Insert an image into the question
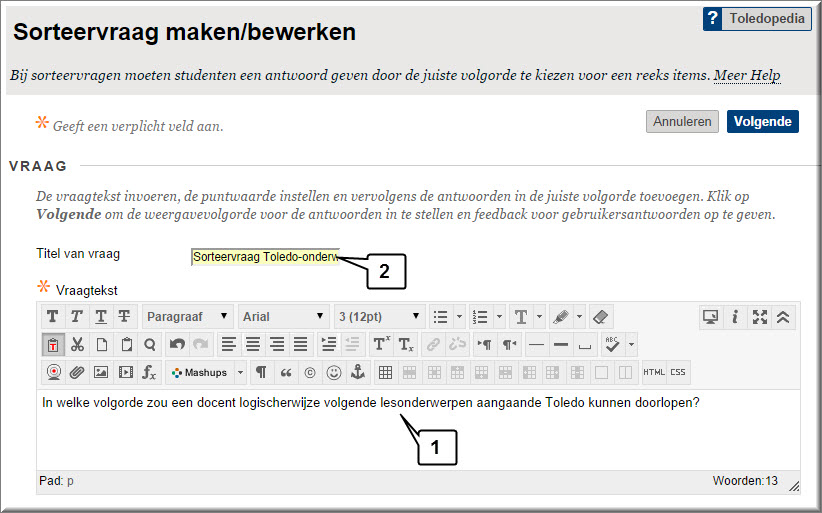 (101, 373)
